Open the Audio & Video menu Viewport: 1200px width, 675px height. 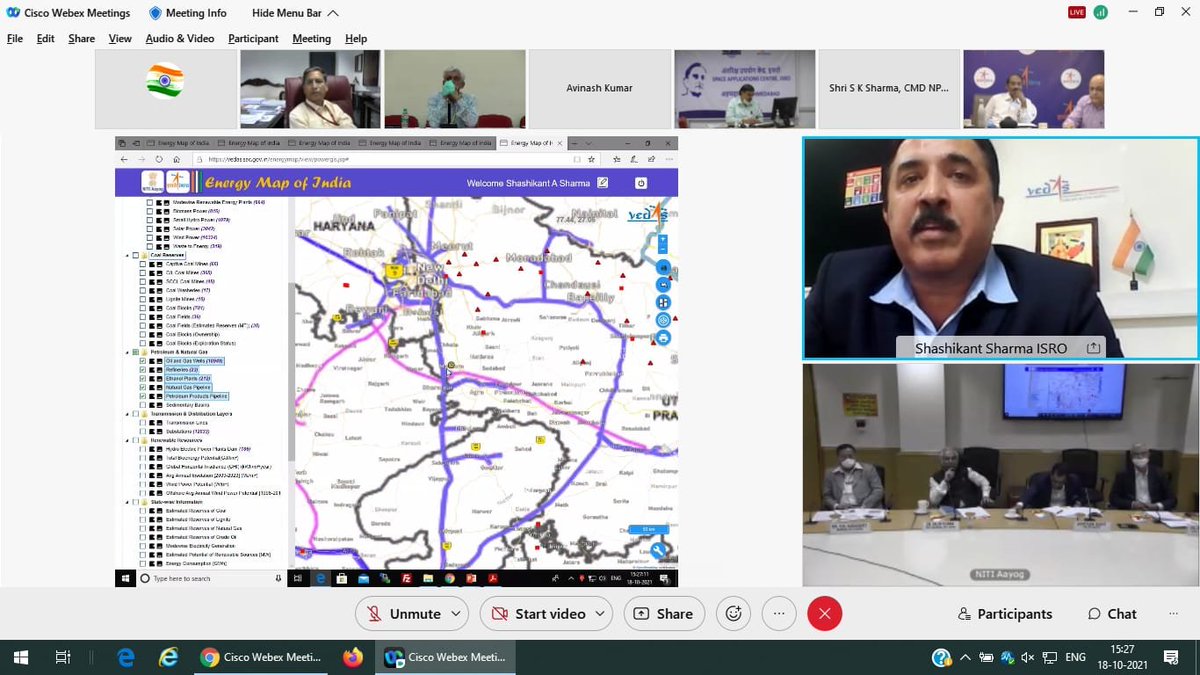point(180,38)
